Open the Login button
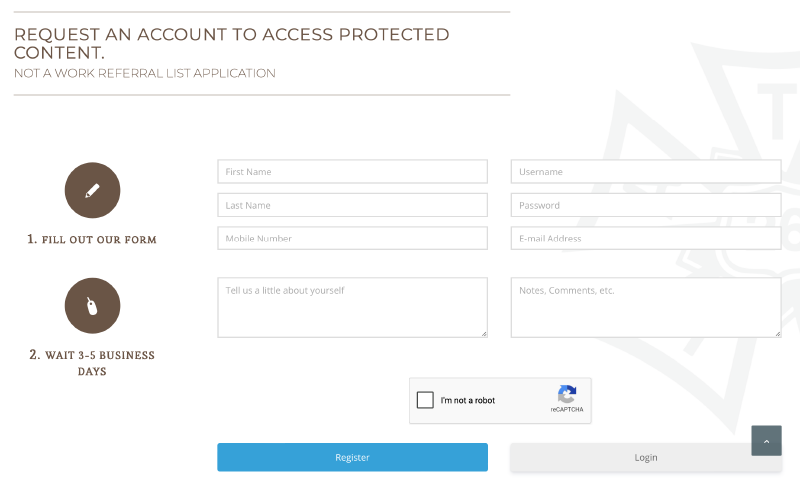800x482 pixels. point(646,458)
